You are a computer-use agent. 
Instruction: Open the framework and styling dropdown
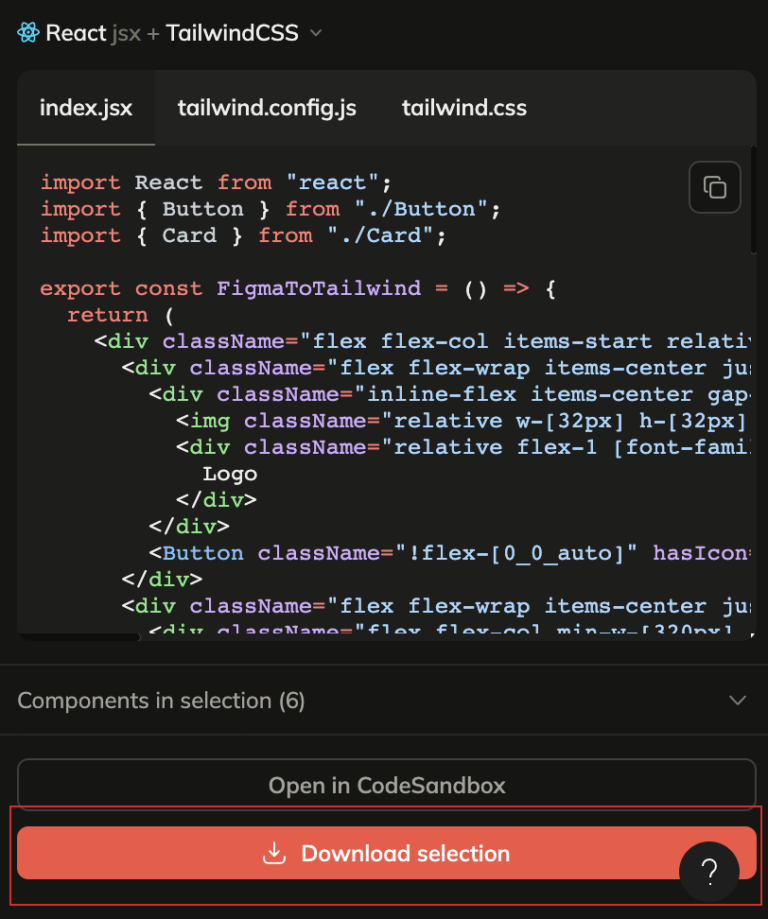315,33
